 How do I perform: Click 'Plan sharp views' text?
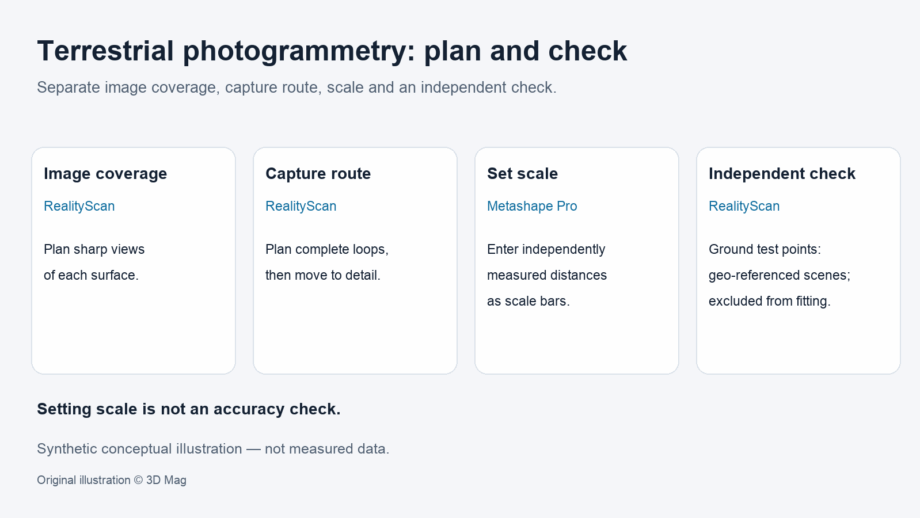click(x=94, y=249)
